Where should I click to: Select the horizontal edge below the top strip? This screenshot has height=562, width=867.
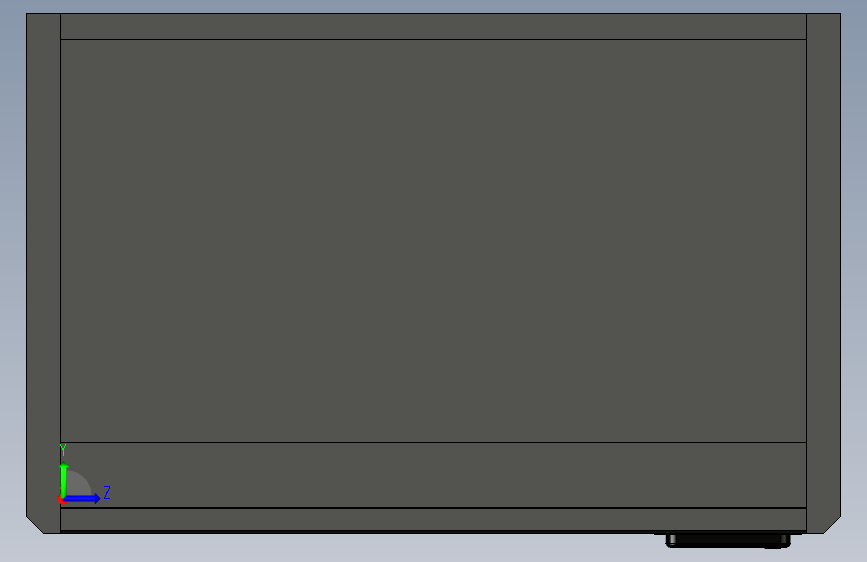tap(434, 39)
